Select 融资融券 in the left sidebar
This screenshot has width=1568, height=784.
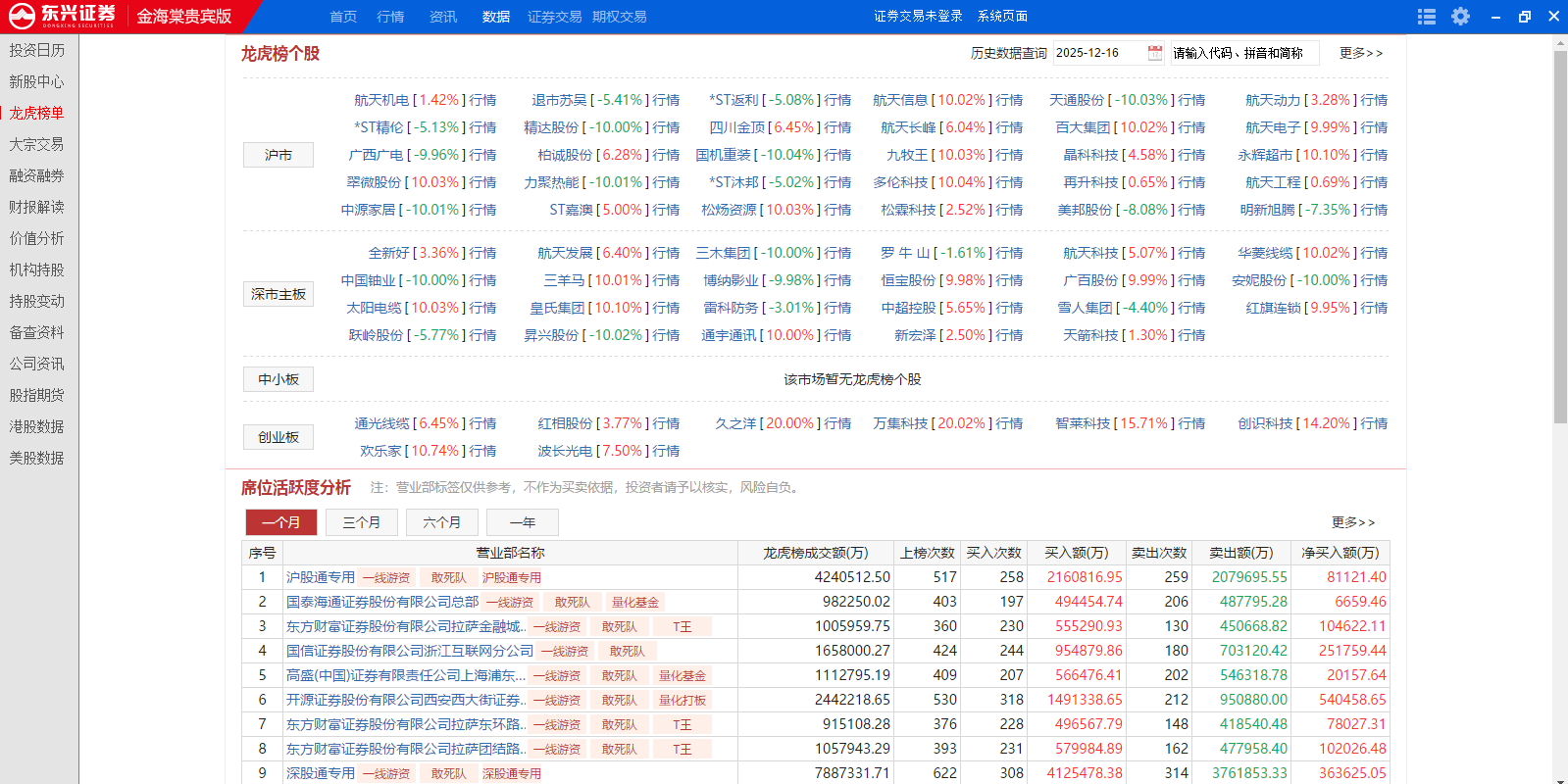pyautogui.click(x=36, y=175)
